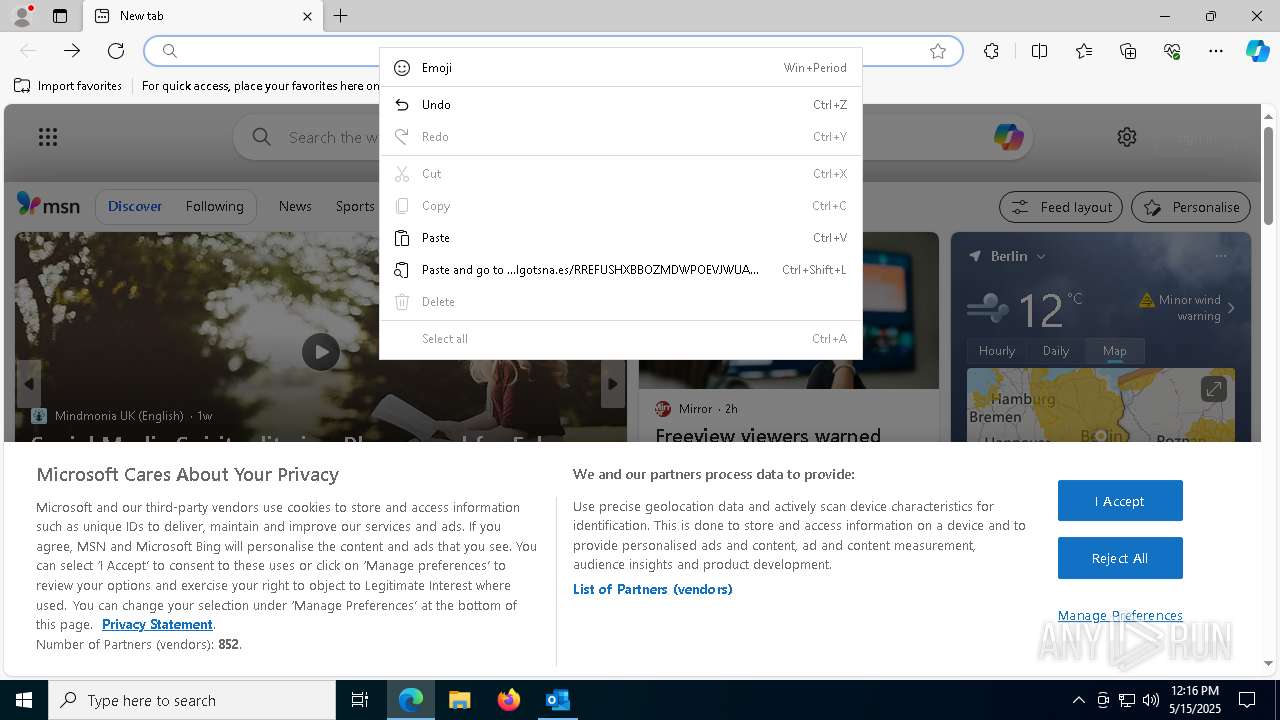Open Outlook from taskbar
The width and height of the screenshot is (1280, 720).
(558, 700)
